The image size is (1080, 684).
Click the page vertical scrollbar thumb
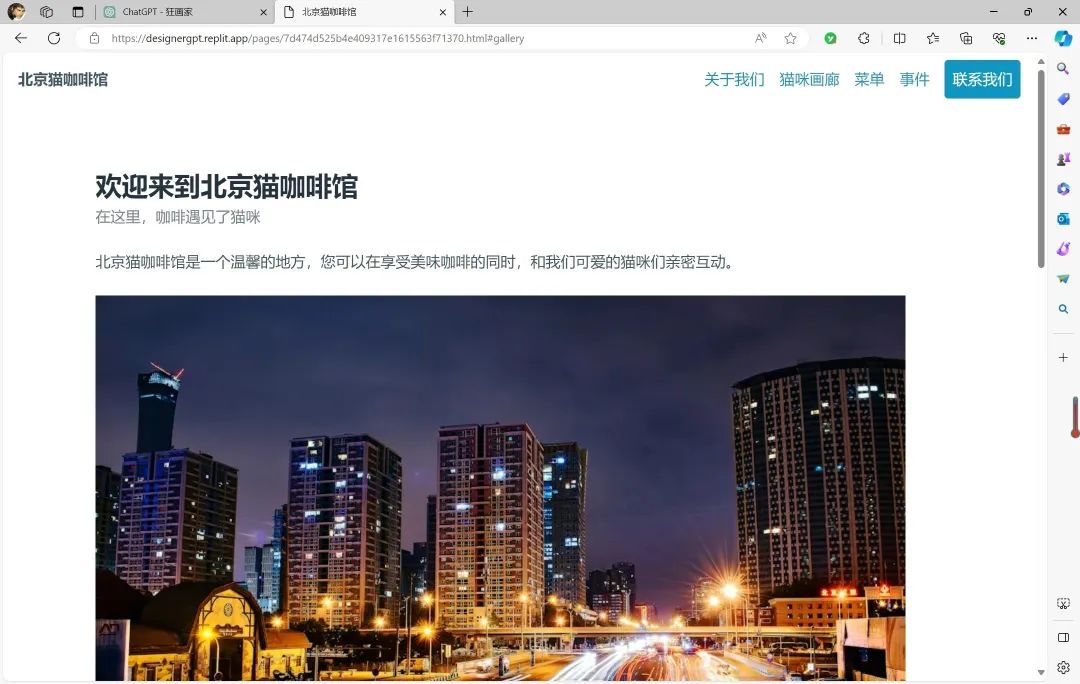click(x=1041, y=167)
